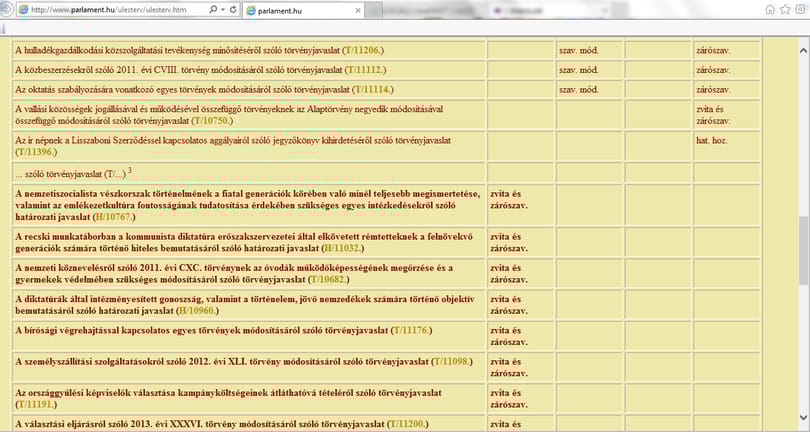The height and width of the screenshot is (432, 810).
Task: Open the Favorites star icon
Action: click(x=785, y=9)
